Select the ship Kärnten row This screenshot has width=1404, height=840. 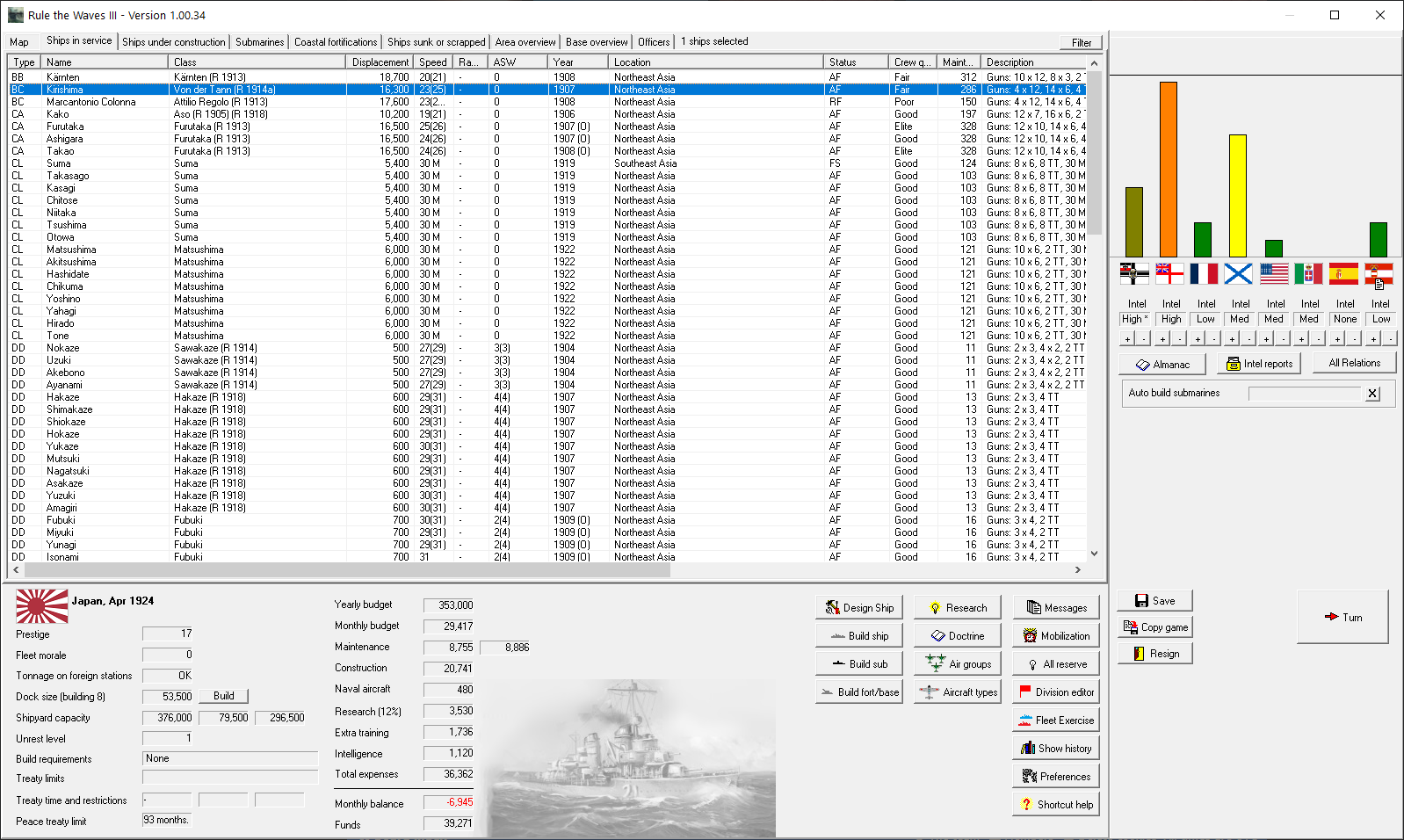[x=547, y=77]
